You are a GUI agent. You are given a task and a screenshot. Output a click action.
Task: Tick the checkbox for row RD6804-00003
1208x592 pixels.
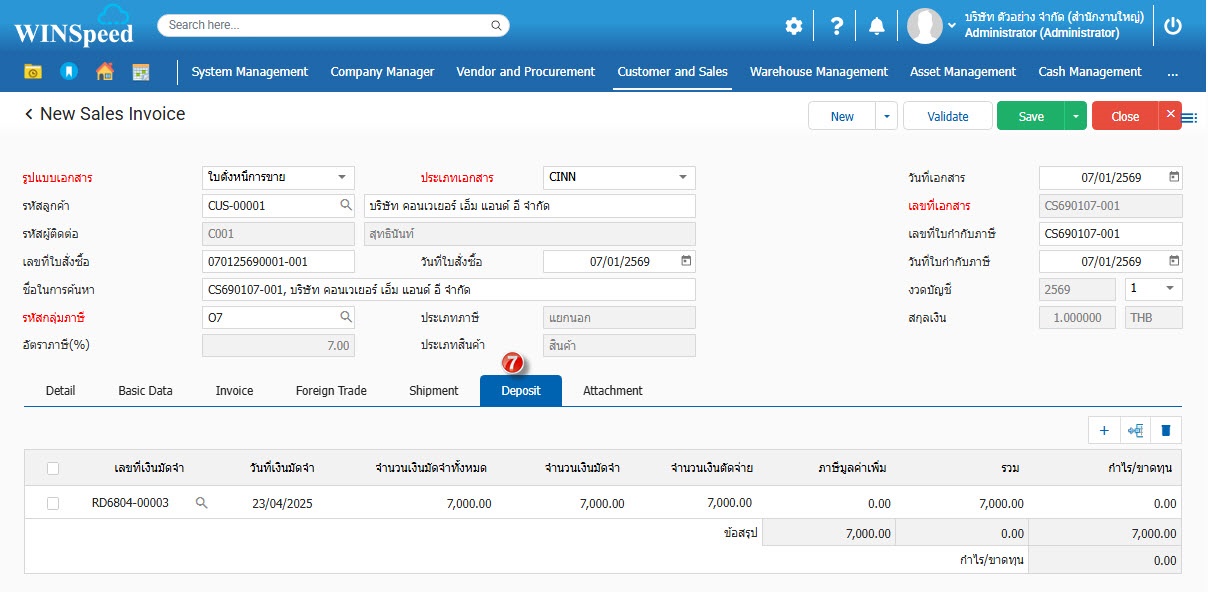point(53,504)
